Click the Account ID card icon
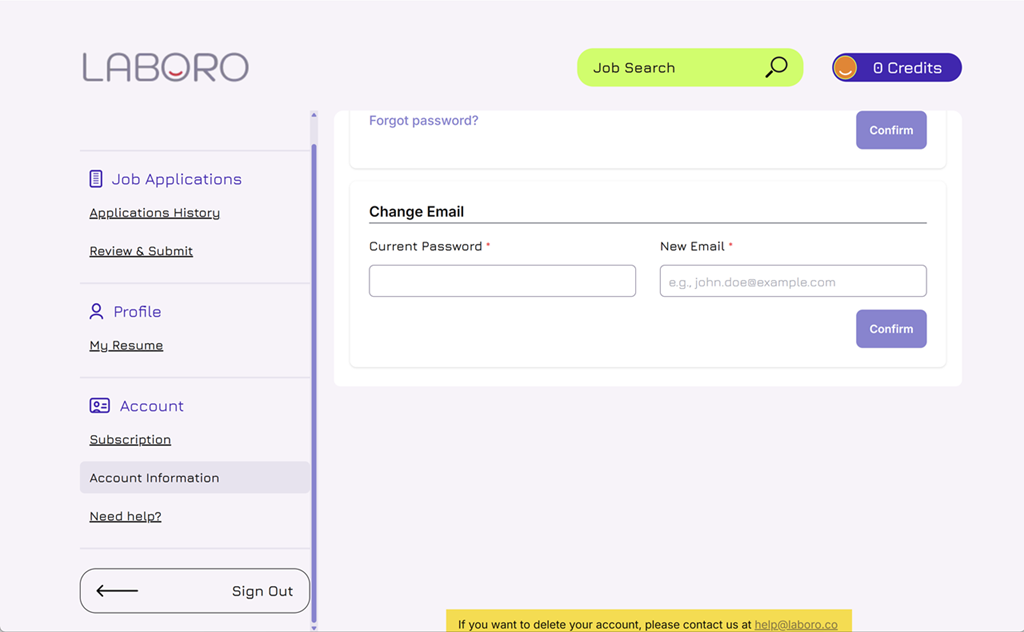Screen dimensions: 1024x632 pyautogui.click(x=99, y=406)
